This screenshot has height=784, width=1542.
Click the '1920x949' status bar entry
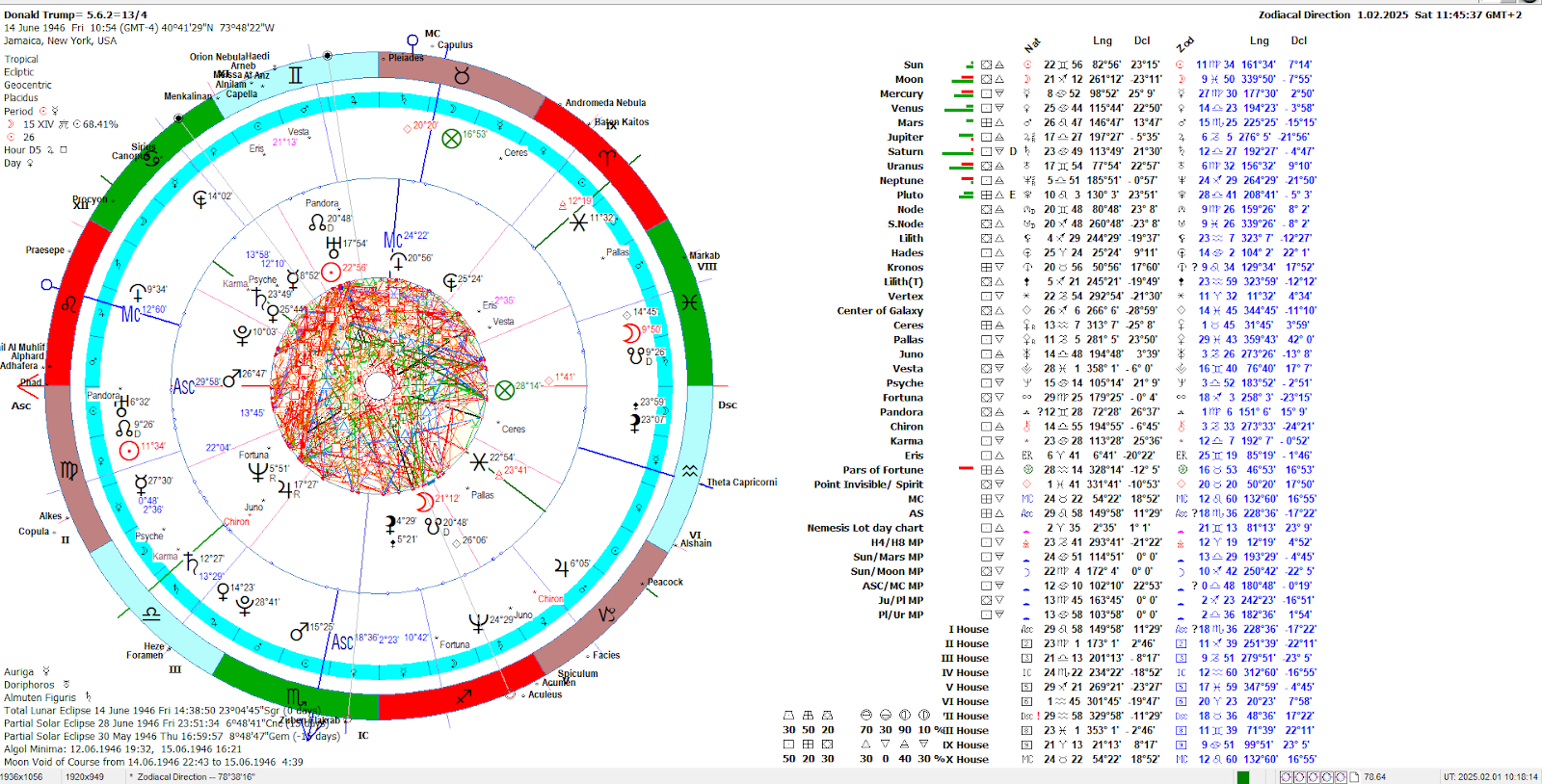[x=85, y=777]
